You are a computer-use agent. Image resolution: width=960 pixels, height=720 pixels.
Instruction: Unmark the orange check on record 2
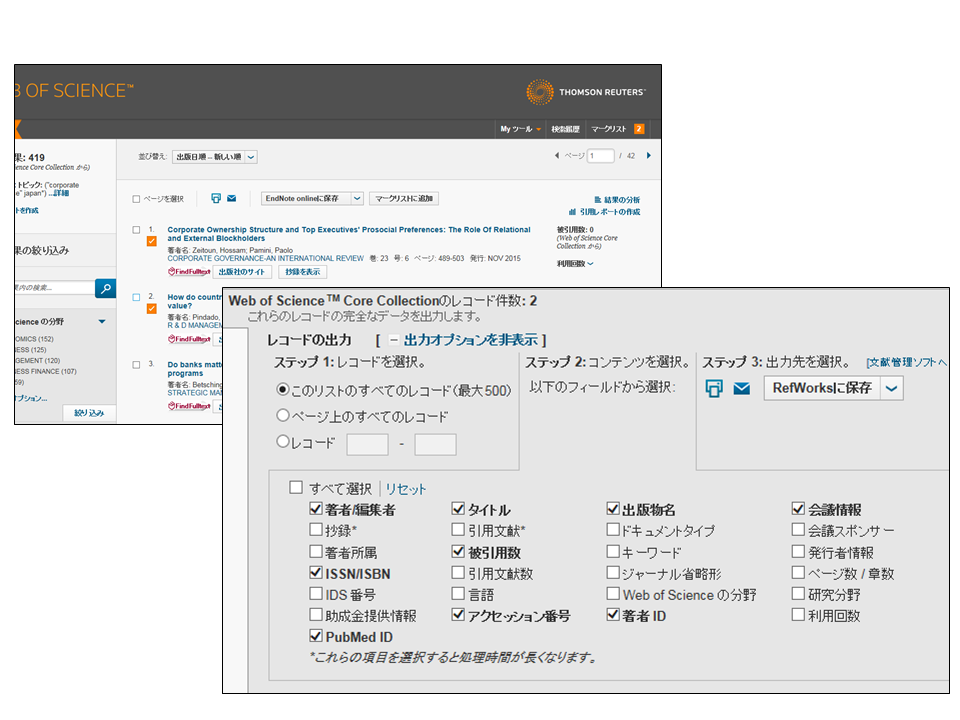tap(151, 309)
